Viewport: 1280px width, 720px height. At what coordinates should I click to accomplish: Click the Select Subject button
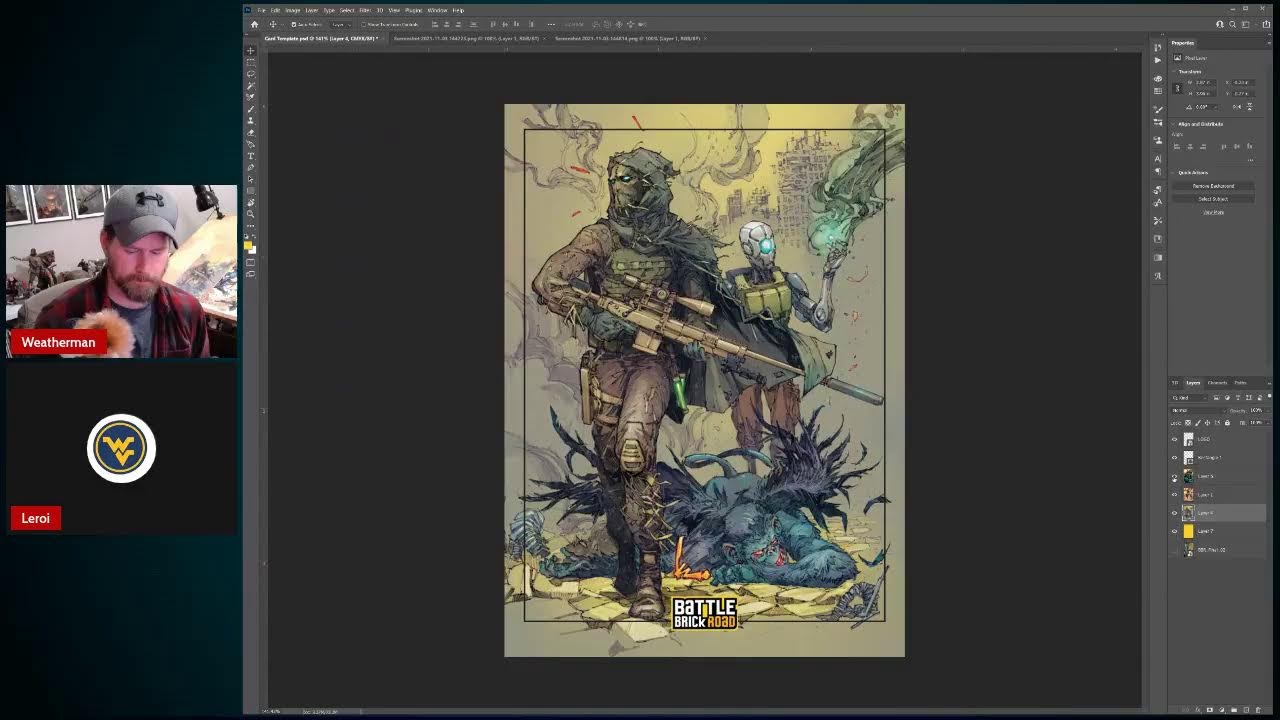(x=1212, y=198)
